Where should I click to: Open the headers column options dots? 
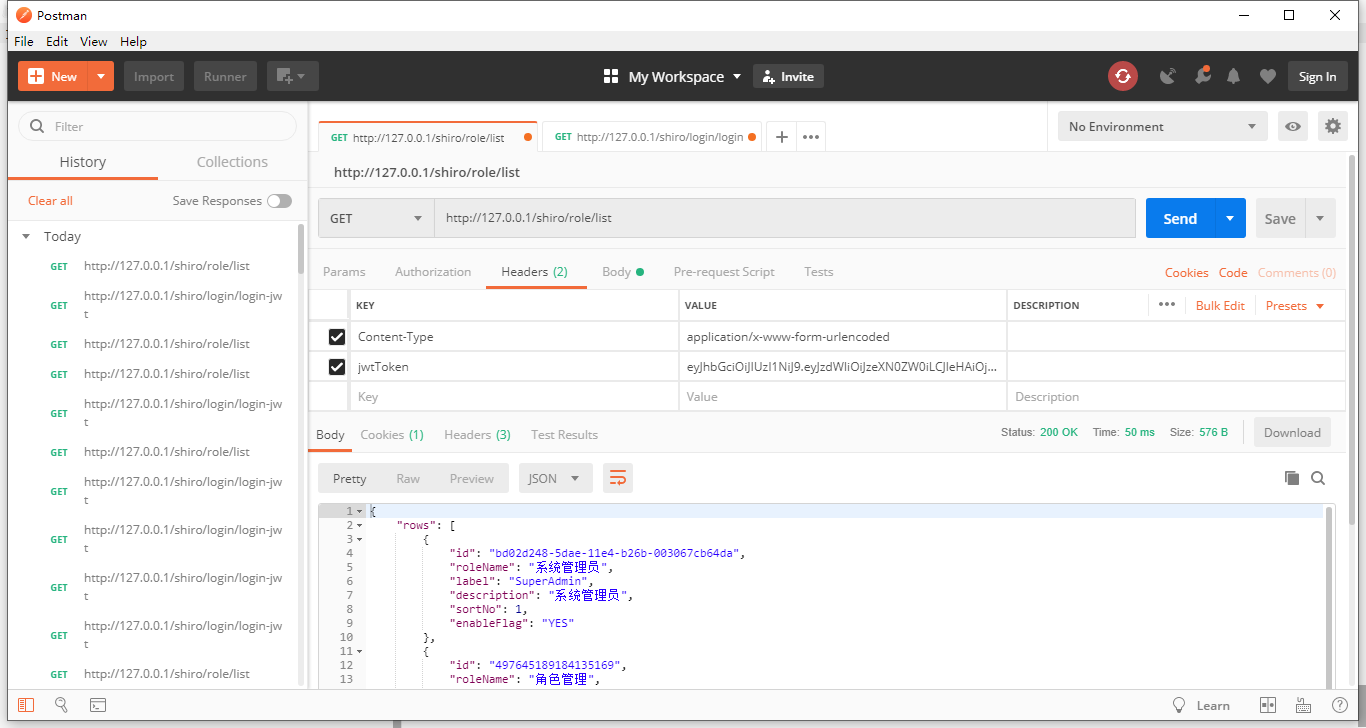pos(1166,305)
